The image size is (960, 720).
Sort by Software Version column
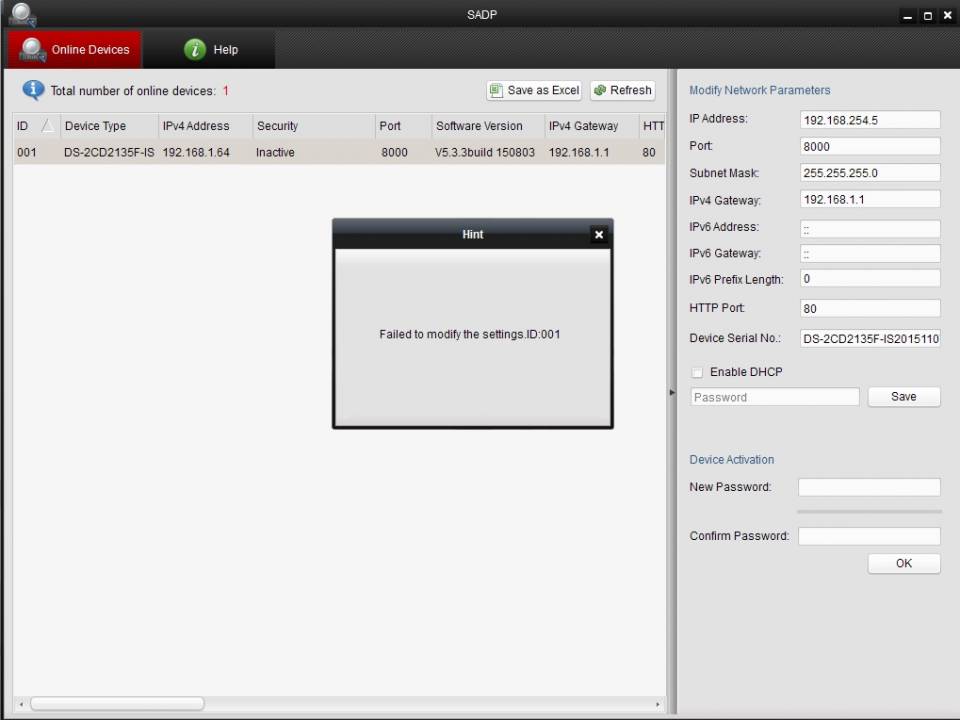click(x=488, y=126)
